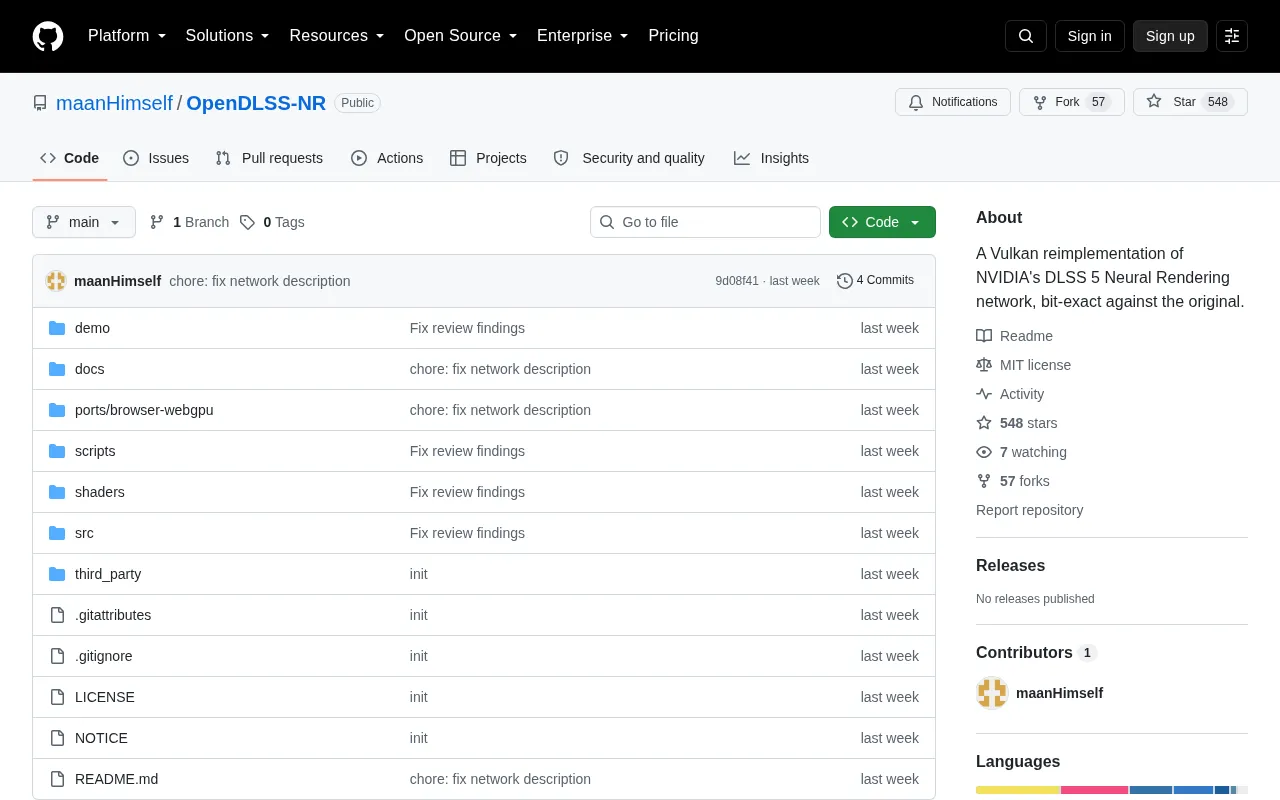The height and width of the screenshot is (800, 1280).
Task: Click the Tags tag icon
Action: coord(247,222)
